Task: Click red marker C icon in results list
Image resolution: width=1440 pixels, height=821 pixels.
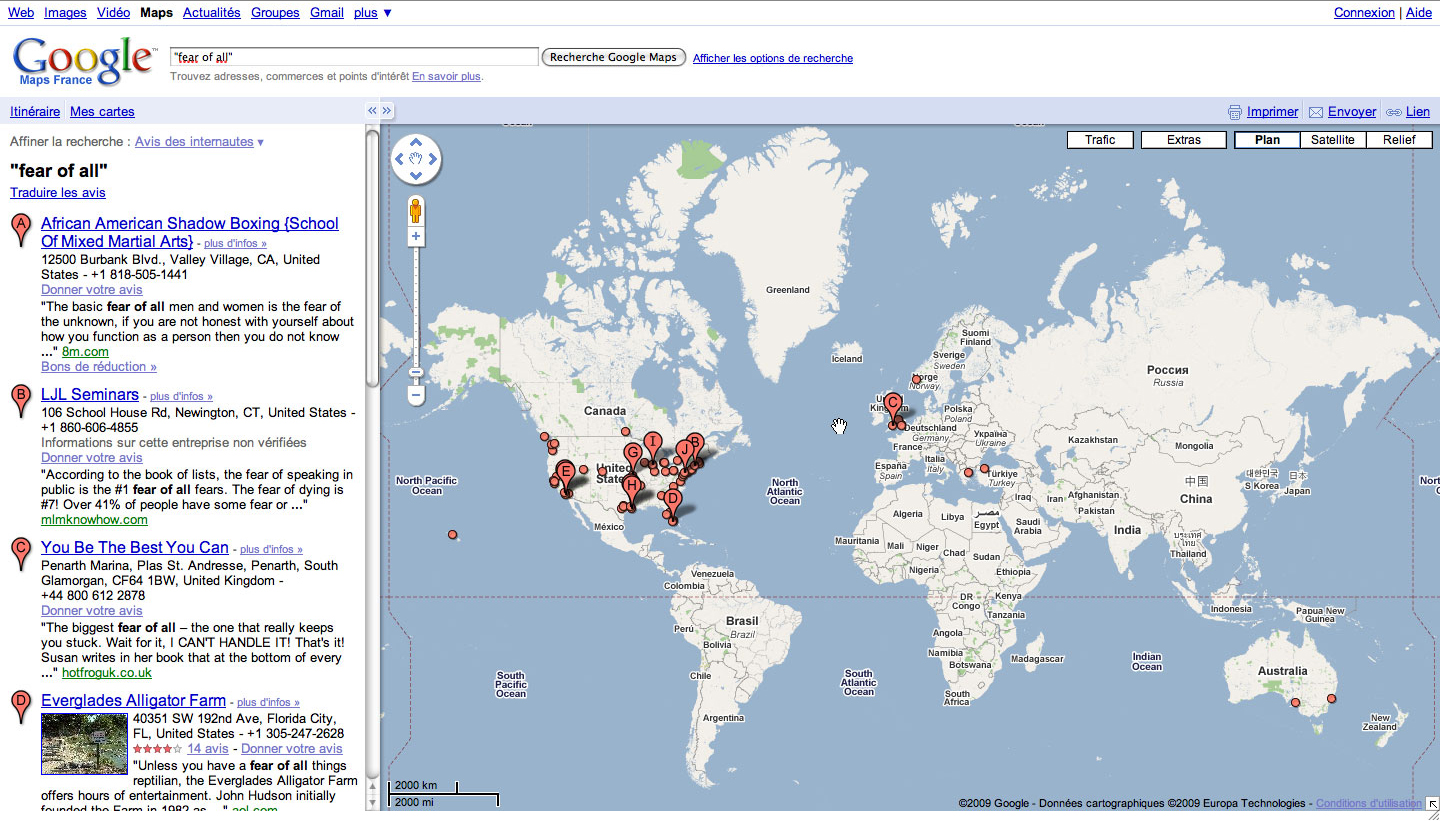Action: click(20, 554)
